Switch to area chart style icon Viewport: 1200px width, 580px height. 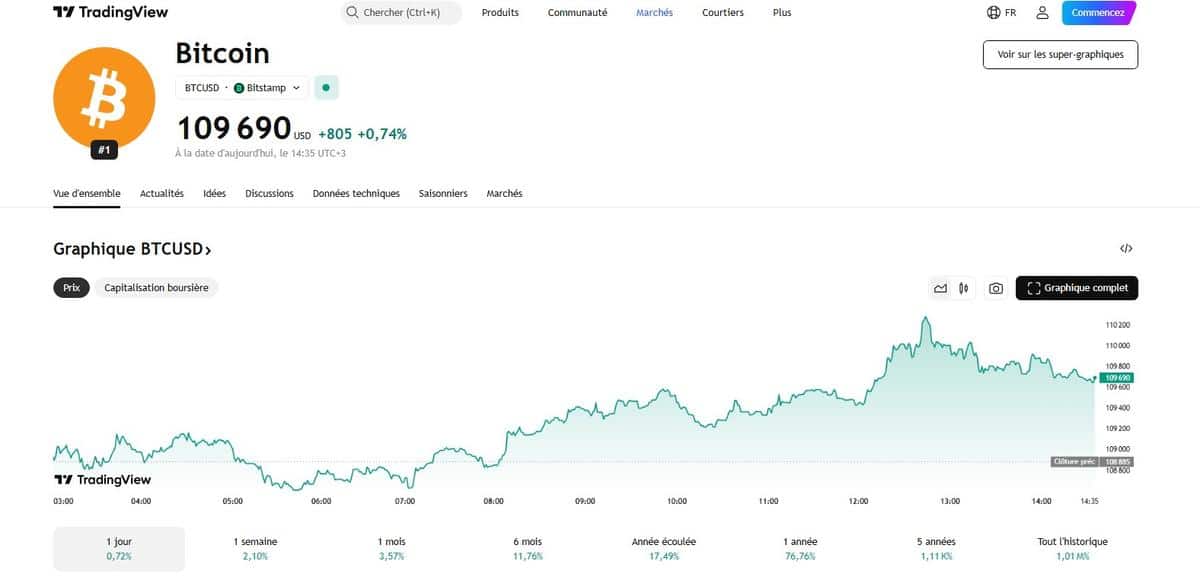(x=940, y=288)
